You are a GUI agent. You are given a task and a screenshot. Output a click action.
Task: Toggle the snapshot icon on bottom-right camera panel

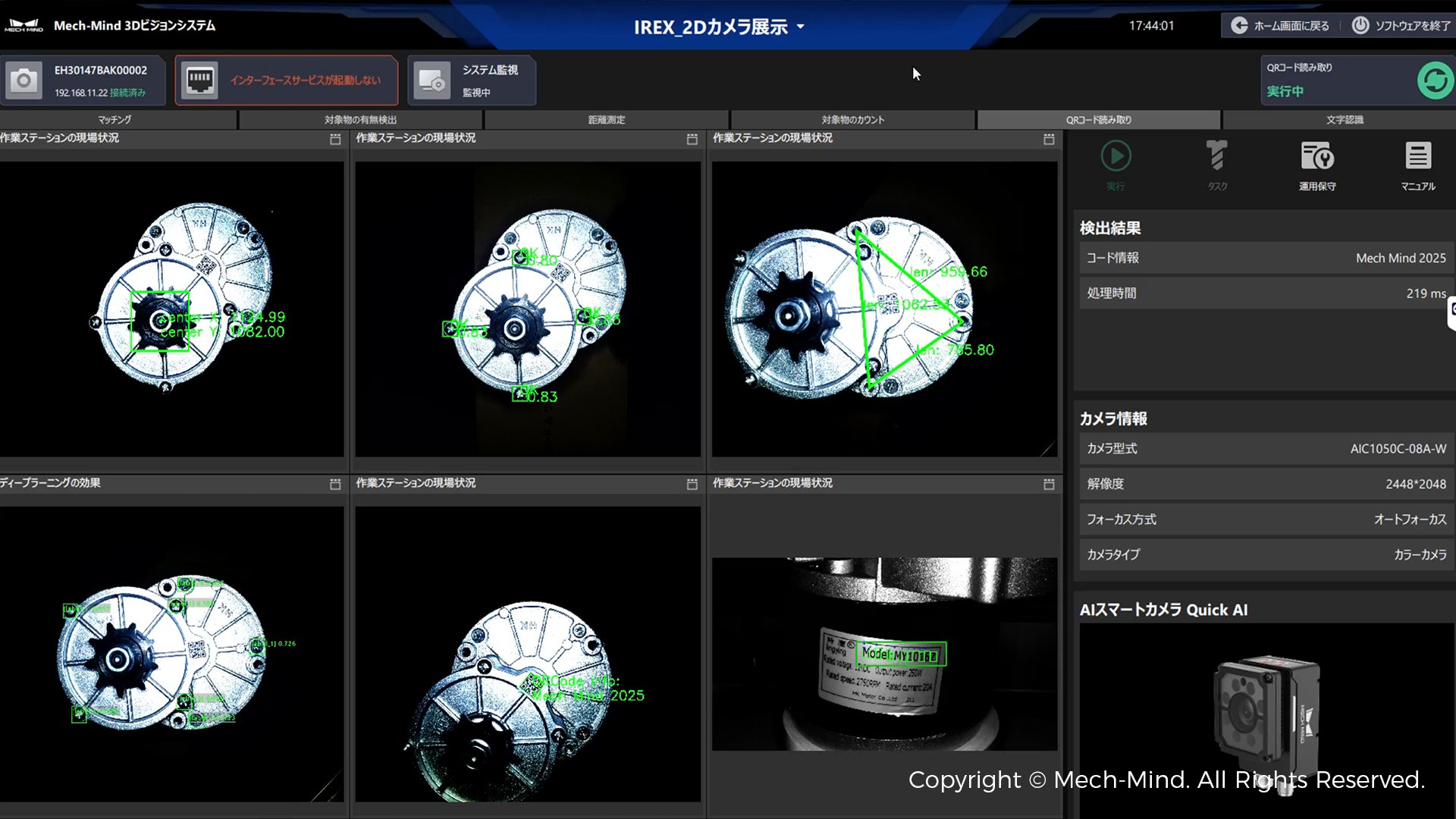coord(1049,484)
